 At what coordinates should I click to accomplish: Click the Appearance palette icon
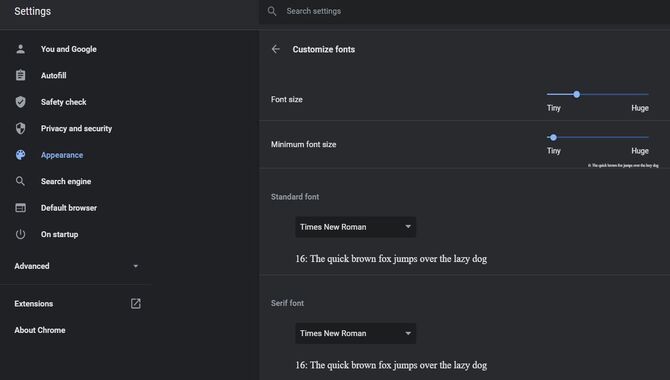click(x=21, y=155)
